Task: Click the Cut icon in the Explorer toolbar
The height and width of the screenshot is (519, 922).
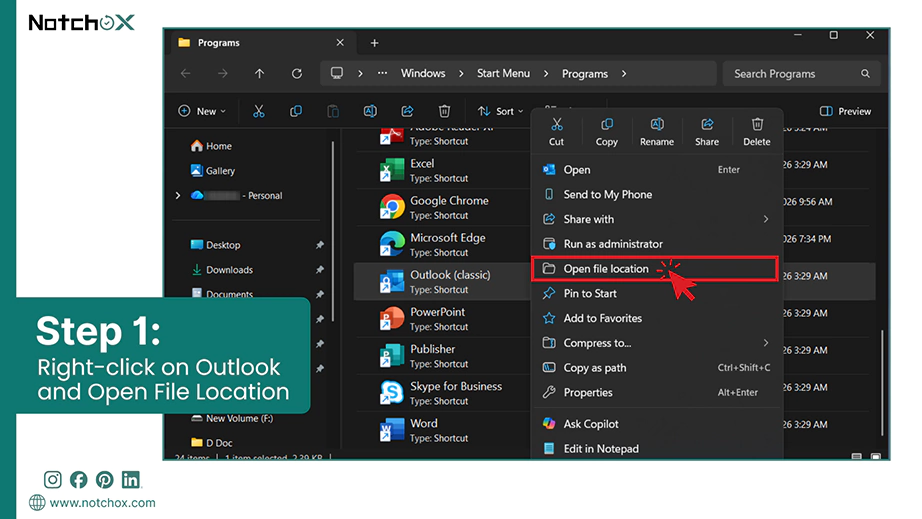Action: (259, 111)
